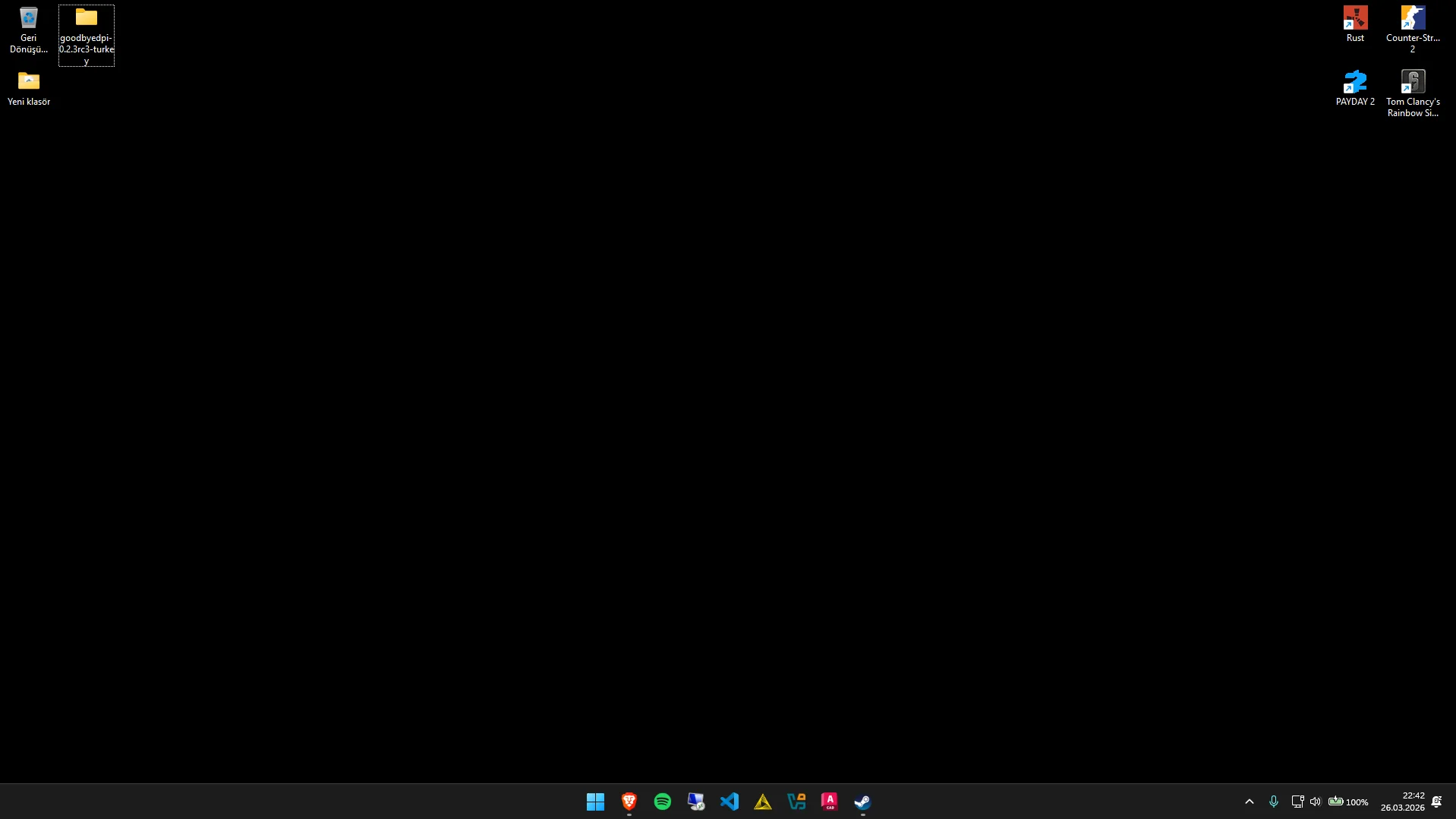Open Spotify from the taskbar

click(662, 801)
